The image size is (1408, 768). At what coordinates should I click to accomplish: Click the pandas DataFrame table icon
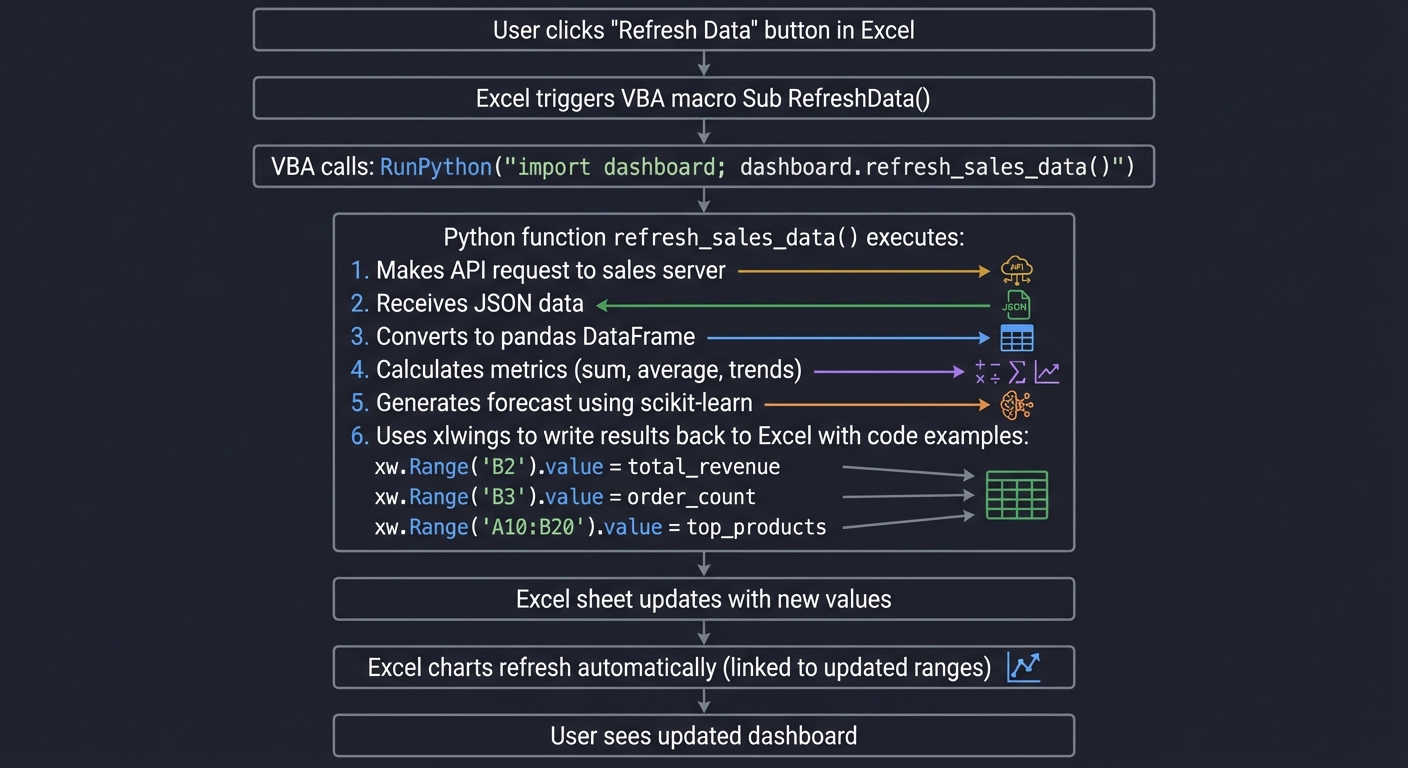click(1016, 337)
